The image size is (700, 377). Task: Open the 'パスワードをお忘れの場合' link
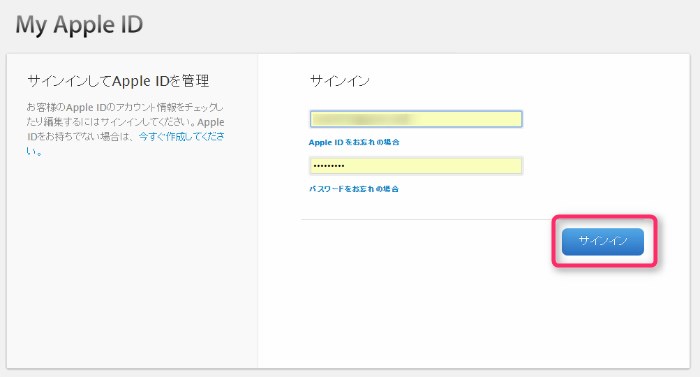(354, 189)
